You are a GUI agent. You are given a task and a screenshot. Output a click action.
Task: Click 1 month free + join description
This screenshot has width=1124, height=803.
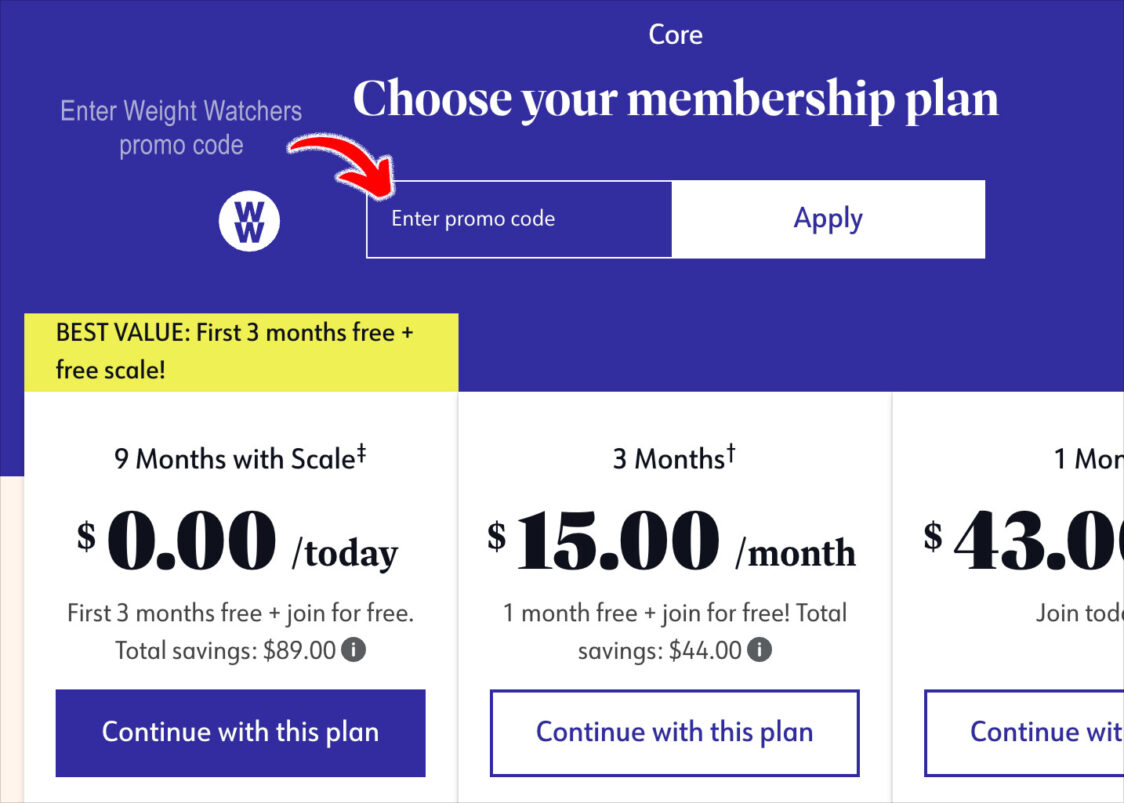tap(675, 632)
